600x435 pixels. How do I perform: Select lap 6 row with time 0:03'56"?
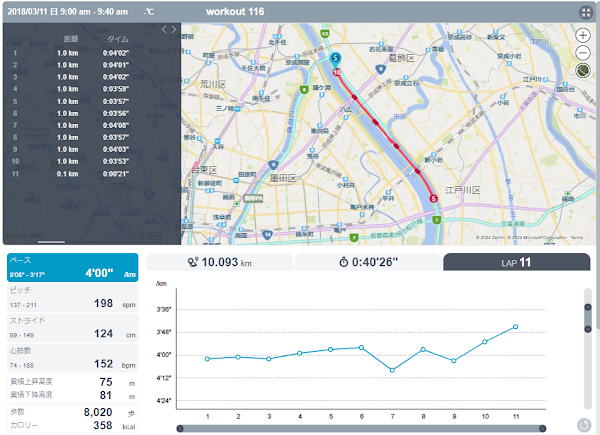pyautogui.click(x=92, y=114)
